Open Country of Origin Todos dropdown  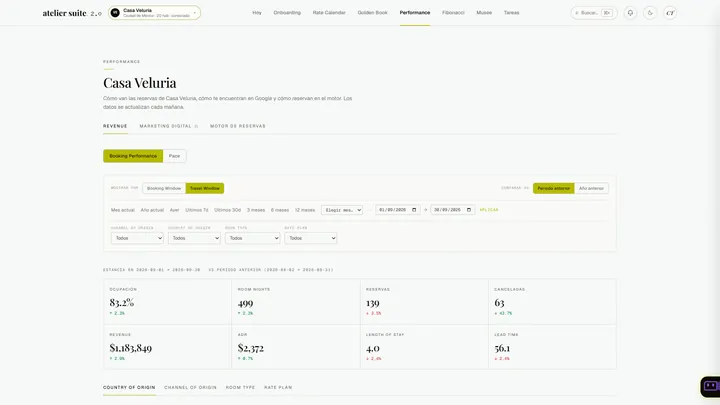194,238
